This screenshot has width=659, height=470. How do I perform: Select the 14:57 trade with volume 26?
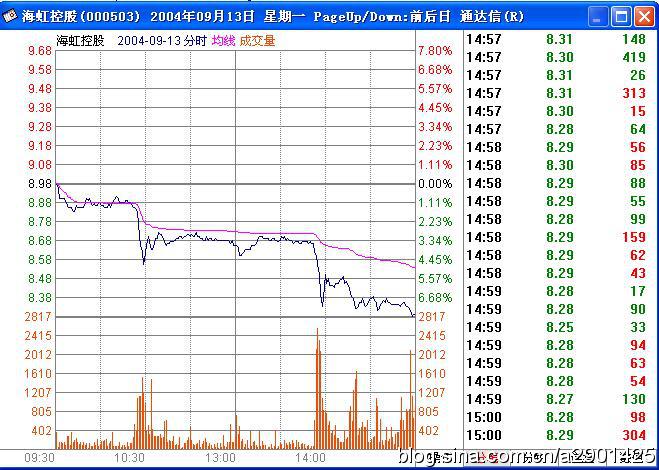point(556,75)
